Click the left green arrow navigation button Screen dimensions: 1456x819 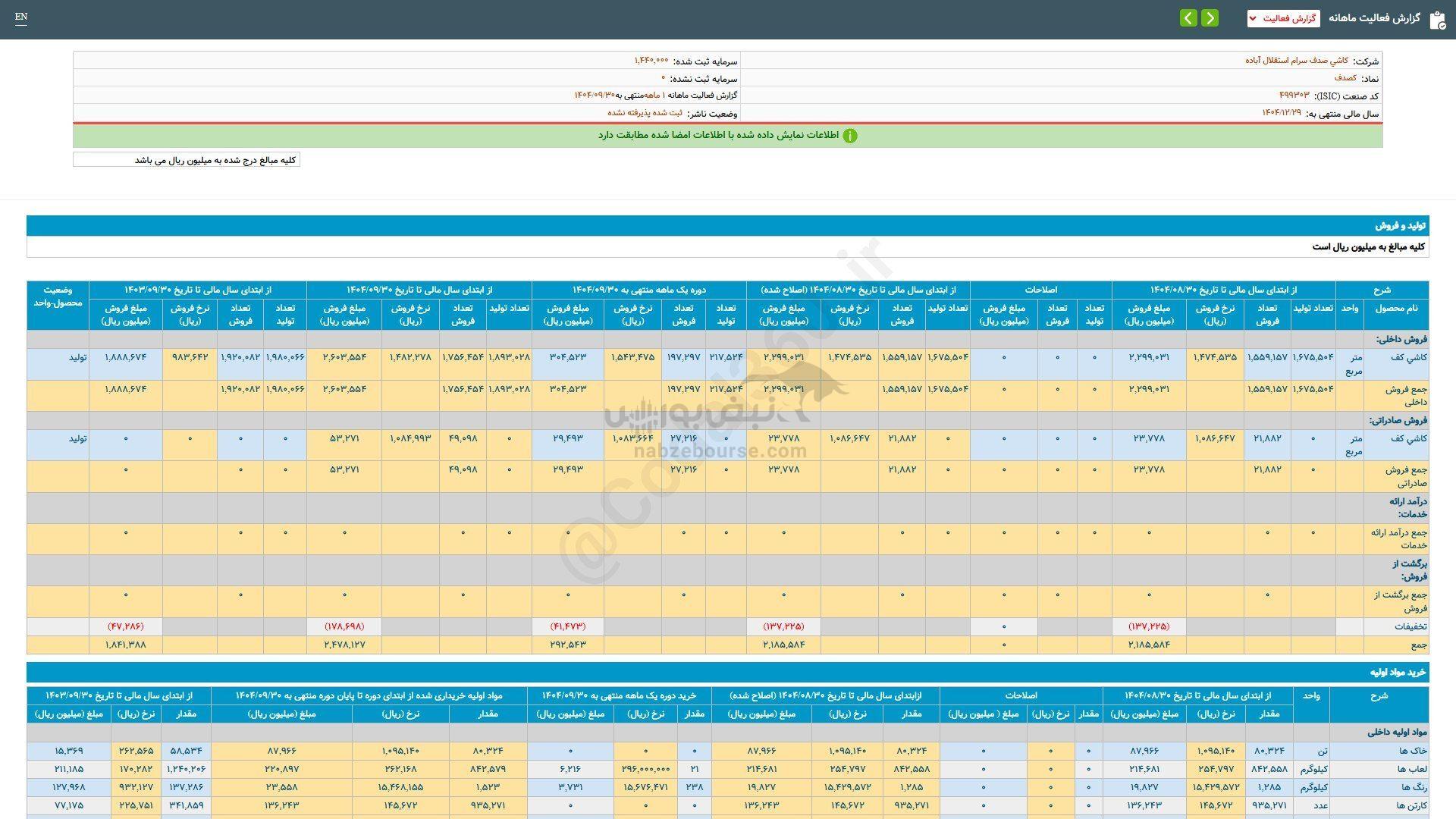click(x=1188, y=18)
